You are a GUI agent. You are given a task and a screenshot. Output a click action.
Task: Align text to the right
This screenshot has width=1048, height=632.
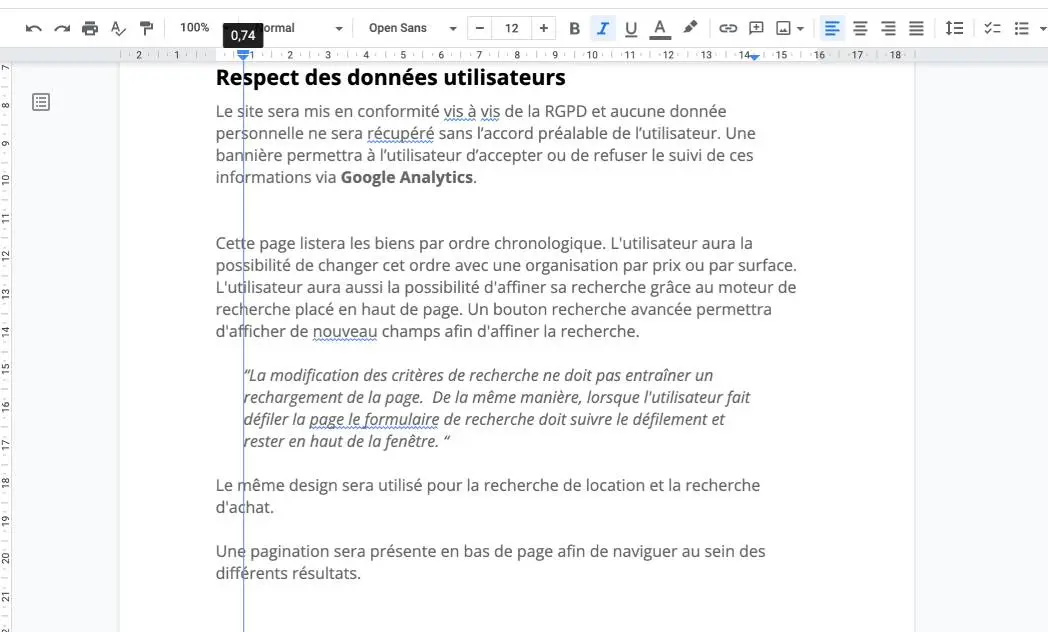pos(888,28)
